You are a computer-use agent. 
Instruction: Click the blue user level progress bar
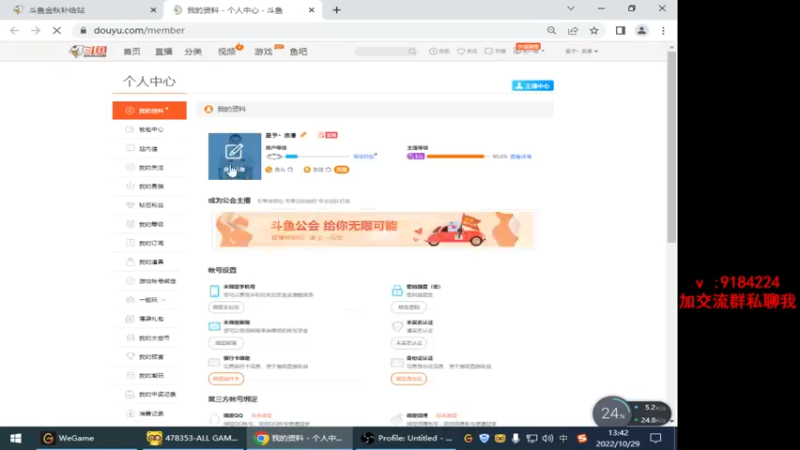tap(316, 157)
